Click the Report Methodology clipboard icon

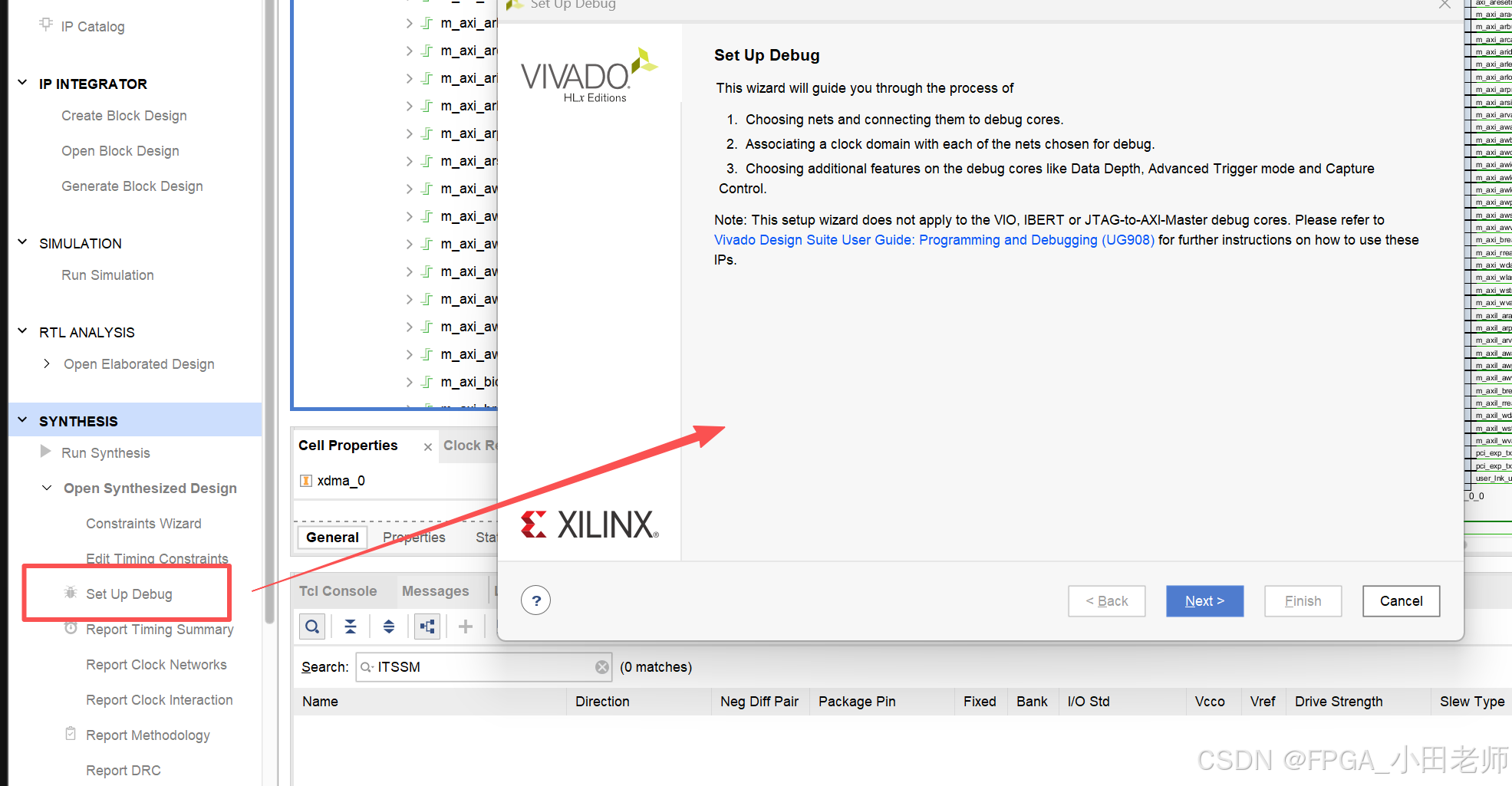[71, 734]
